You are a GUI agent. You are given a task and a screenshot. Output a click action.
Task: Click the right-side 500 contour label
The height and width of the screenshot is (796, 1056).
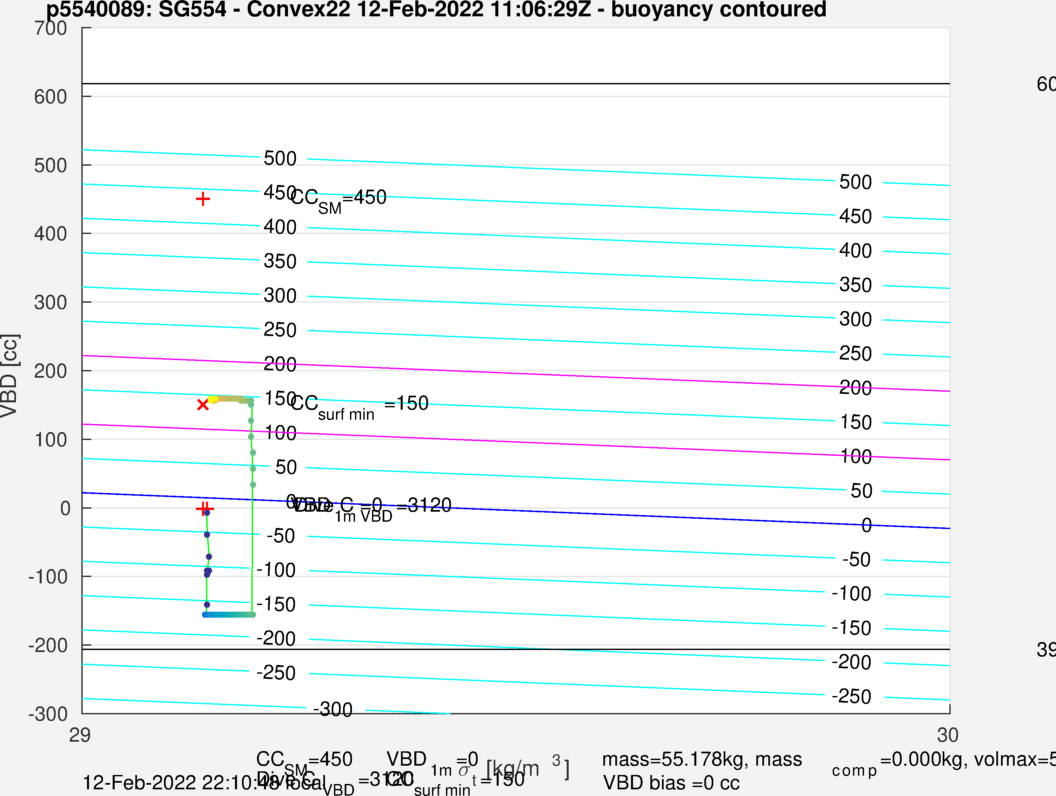[x=855, y=182]
